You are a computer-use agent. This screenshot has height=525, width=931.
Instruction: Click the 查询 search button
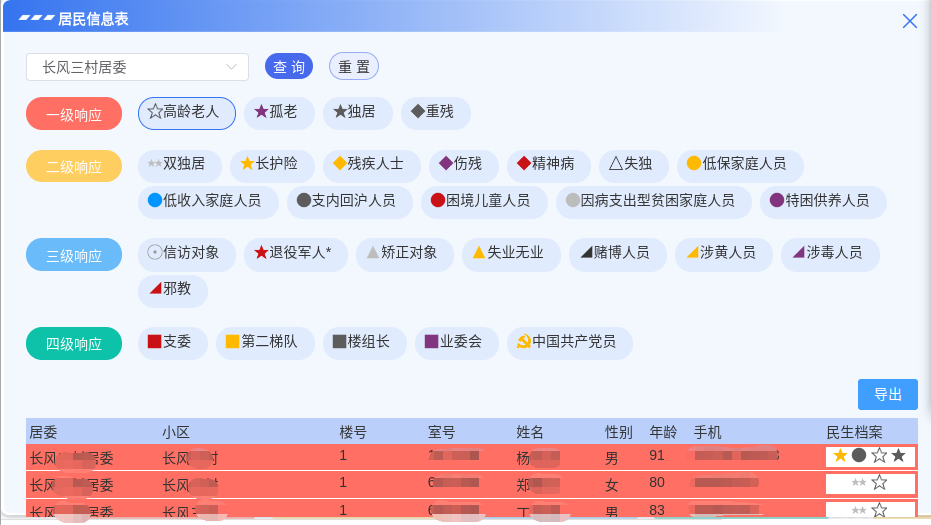point(289,67)
